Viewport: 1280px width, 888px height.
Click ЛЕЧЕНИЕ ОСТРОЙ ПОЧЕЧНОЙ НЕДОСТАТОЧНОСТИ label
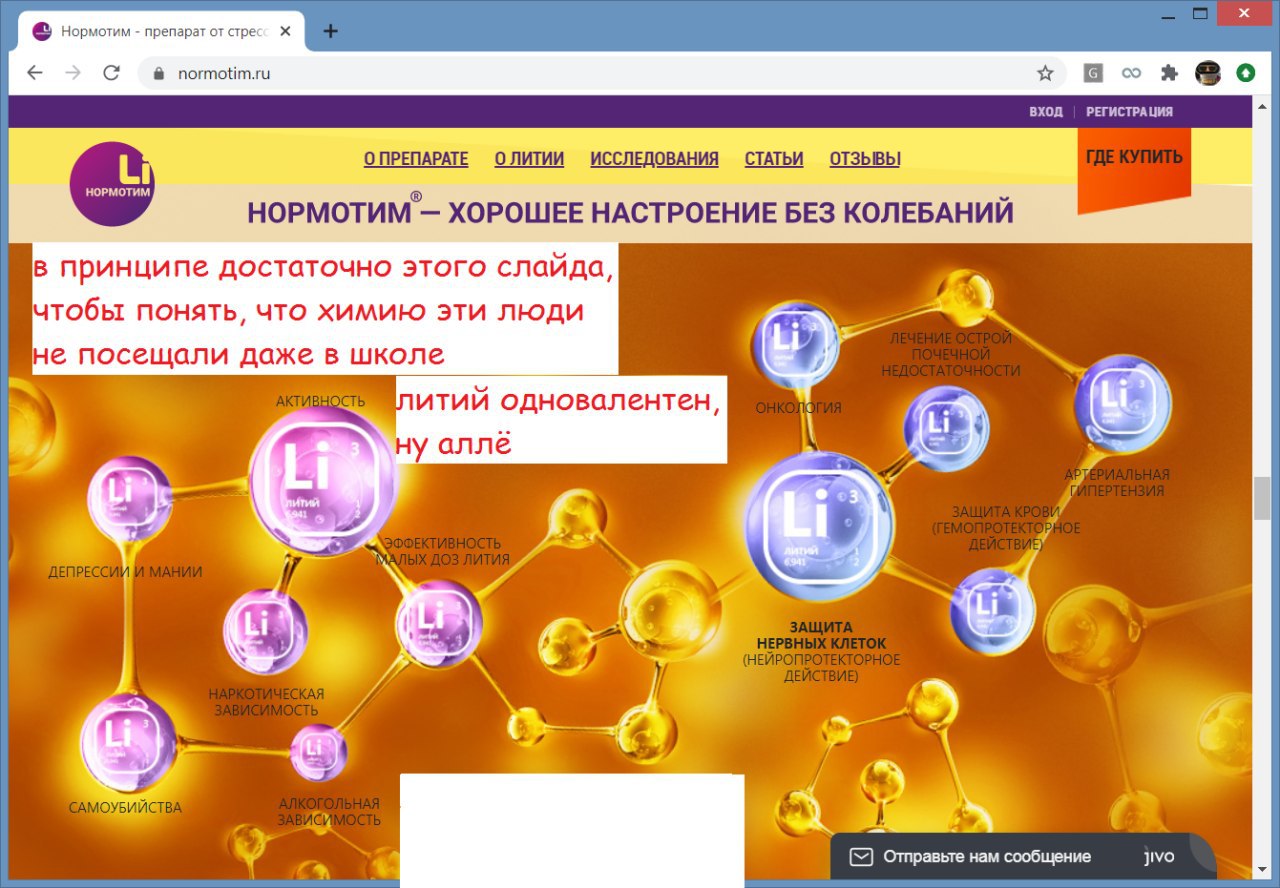point(950,354)
